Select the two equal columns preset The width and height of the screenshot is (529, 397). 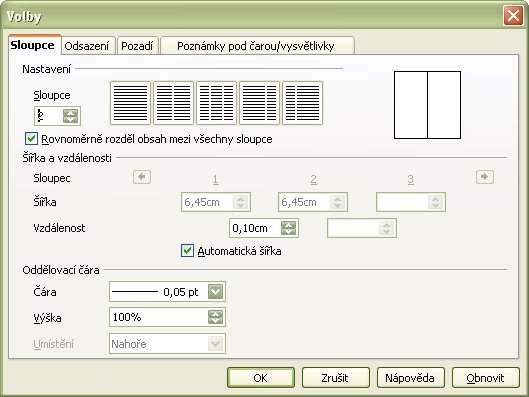pyautogui.click(x=173, y=103)
